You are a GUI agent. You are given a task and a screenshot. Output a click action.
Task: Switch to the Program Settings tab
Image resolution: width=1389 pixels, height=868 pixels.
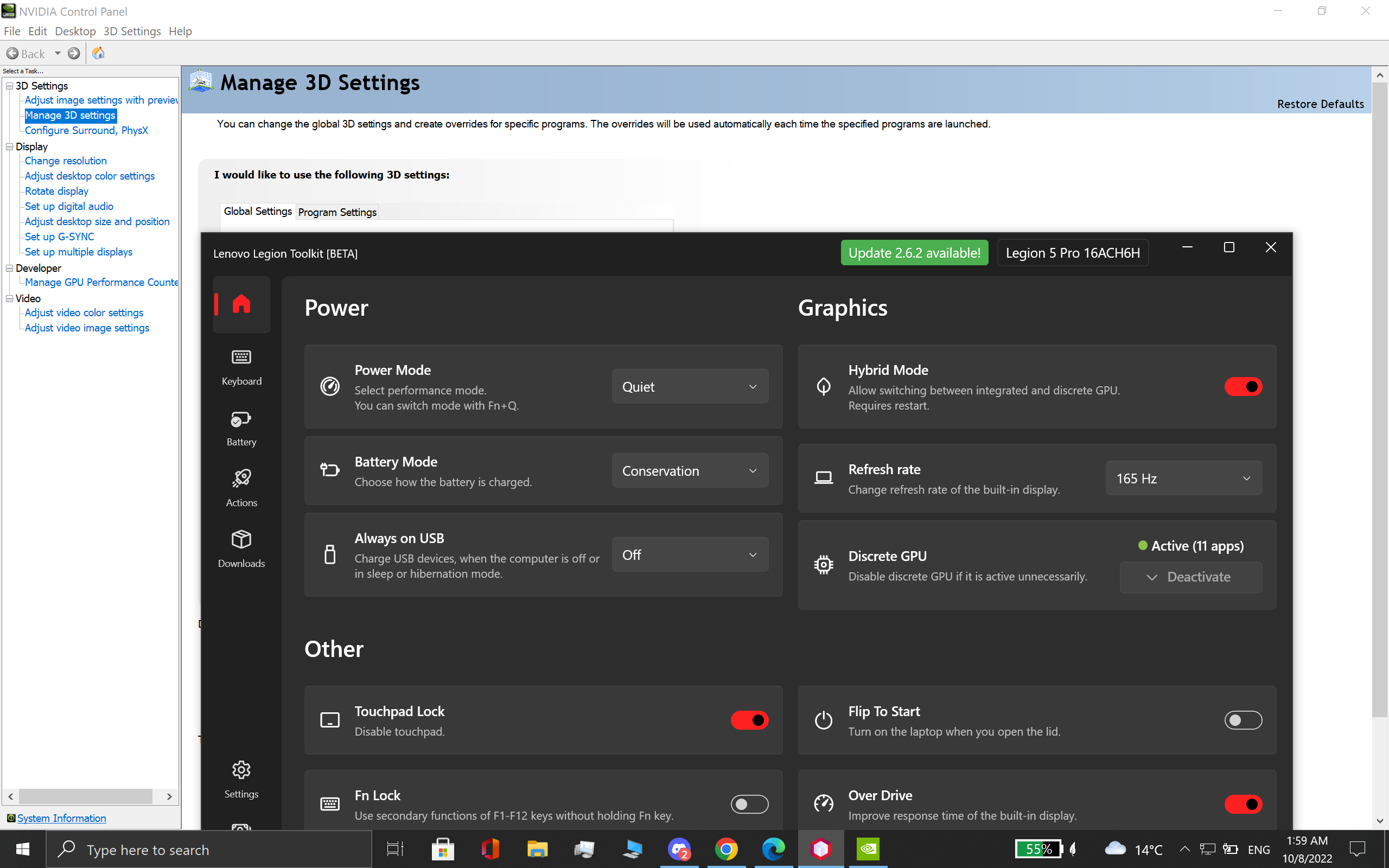point(337,212)
